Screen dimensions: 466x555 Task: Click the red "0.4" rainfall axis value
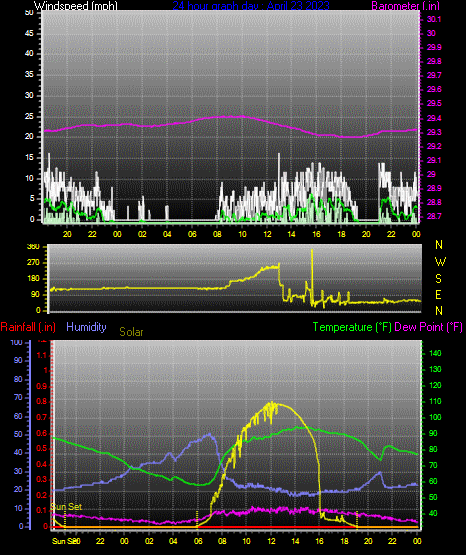pos(42,464)
